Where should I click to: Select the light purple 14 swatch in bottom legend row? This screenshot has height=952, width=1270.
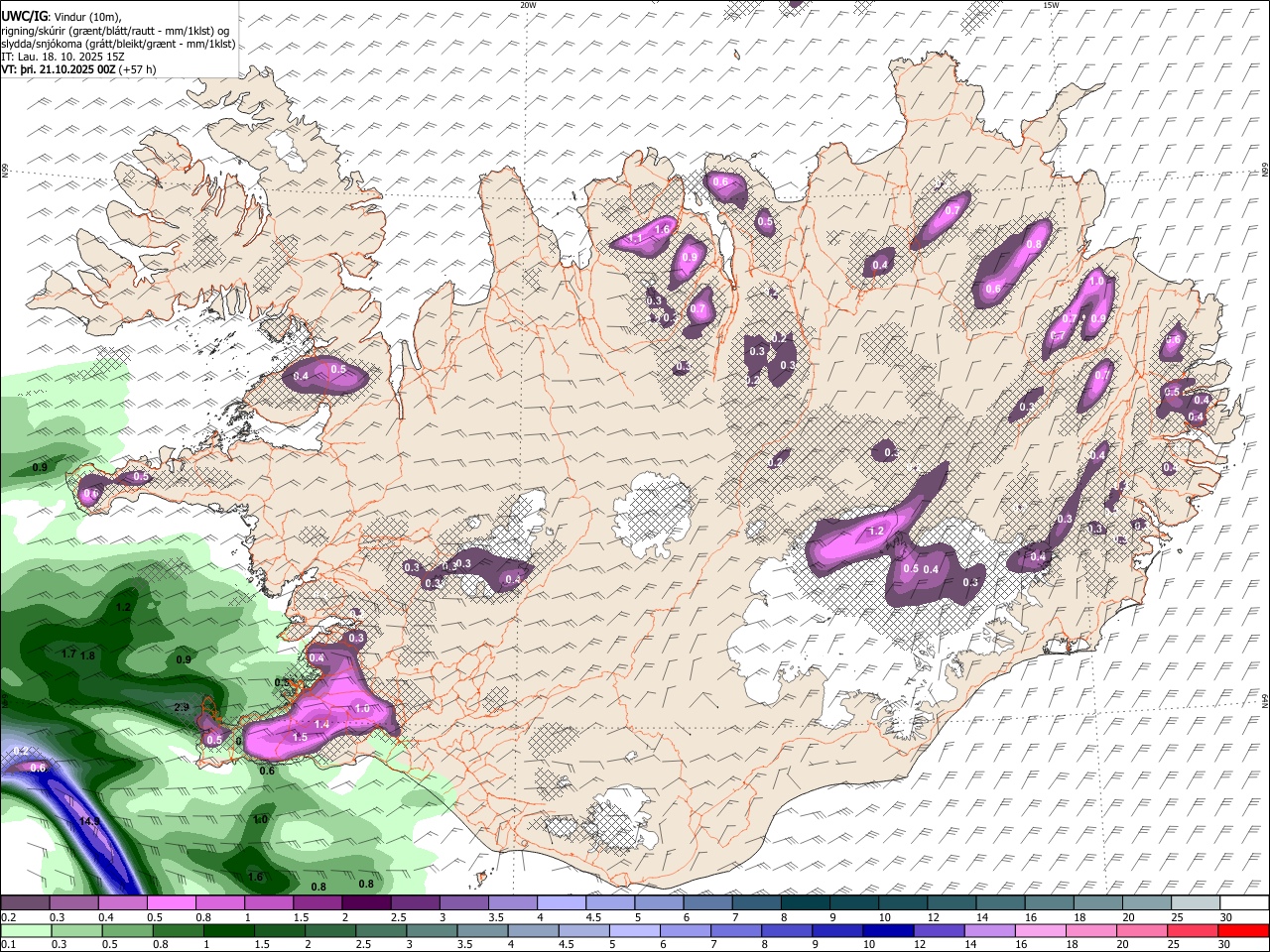point(989,930)
